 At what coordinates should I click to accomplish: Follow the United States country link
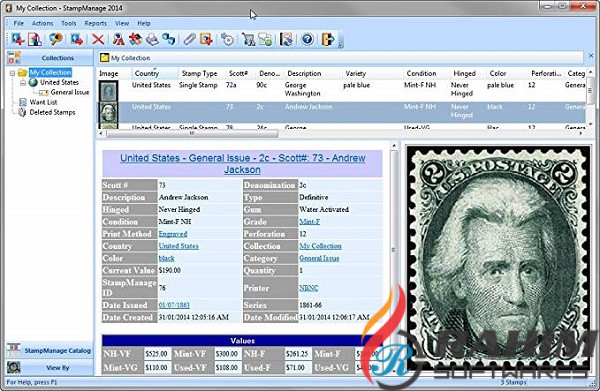179,246
